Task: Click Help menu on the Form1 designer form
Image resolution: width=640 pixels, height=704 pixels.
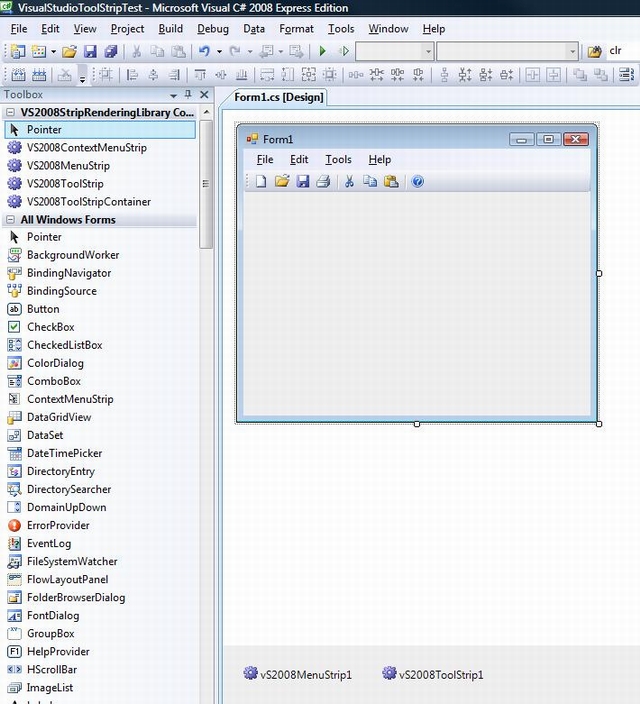Action: (380, 159)
